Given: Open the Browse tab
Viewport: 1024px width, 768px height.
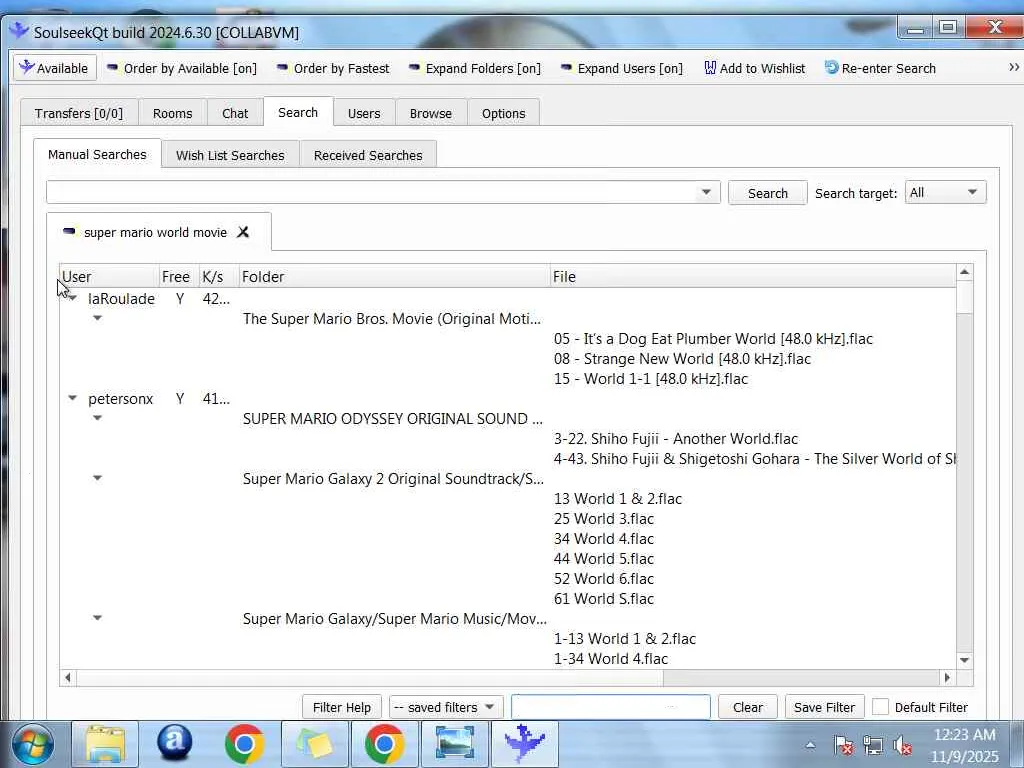Looking at the screenshot, I should click(430, 113).
